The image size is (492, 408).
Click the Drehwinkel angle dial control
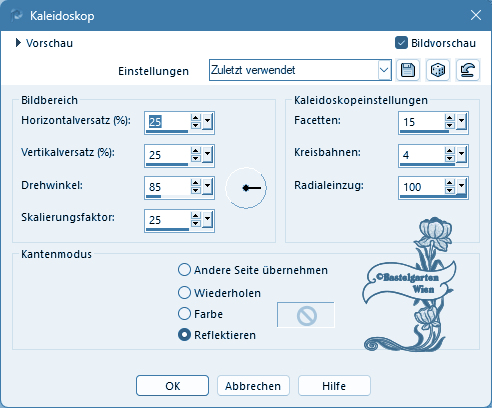click(246, 188)
